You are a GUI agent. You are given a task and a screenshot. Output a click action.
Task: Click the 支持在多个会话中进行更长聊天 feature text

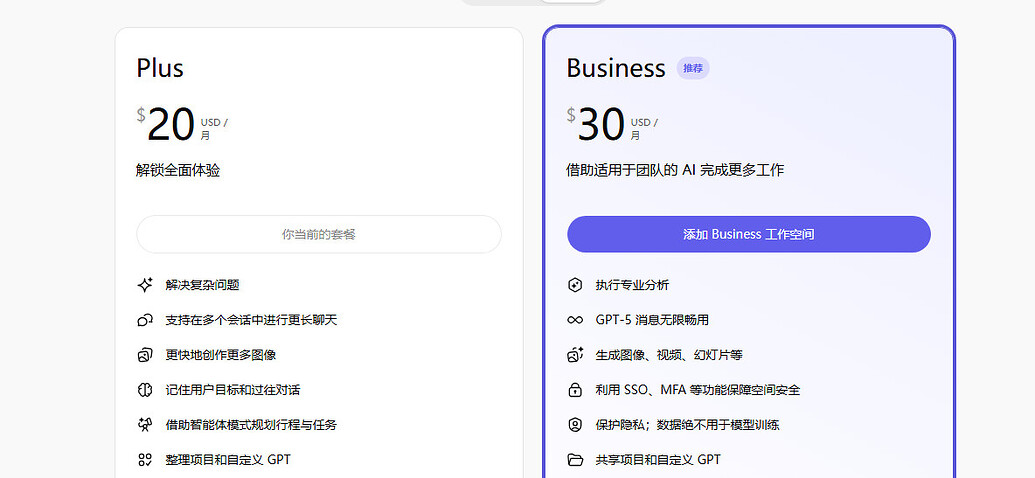pyautogui.click(x=251, y=320)
